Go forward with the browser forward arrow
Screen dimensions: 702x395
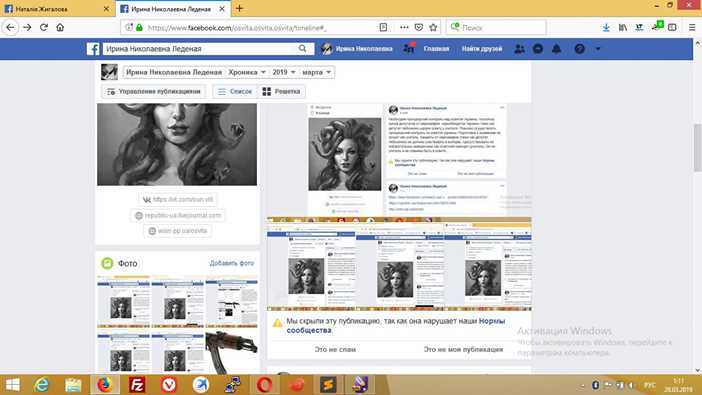click(27, 27)
